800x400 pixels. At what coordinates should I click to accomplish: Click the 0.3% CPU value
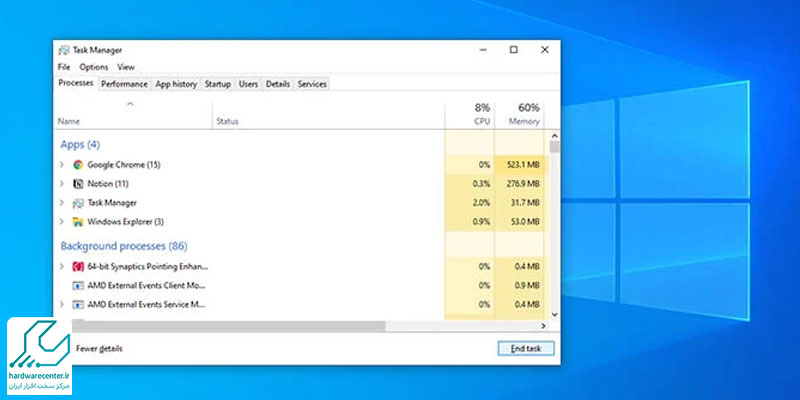click(x=481, y=184)
